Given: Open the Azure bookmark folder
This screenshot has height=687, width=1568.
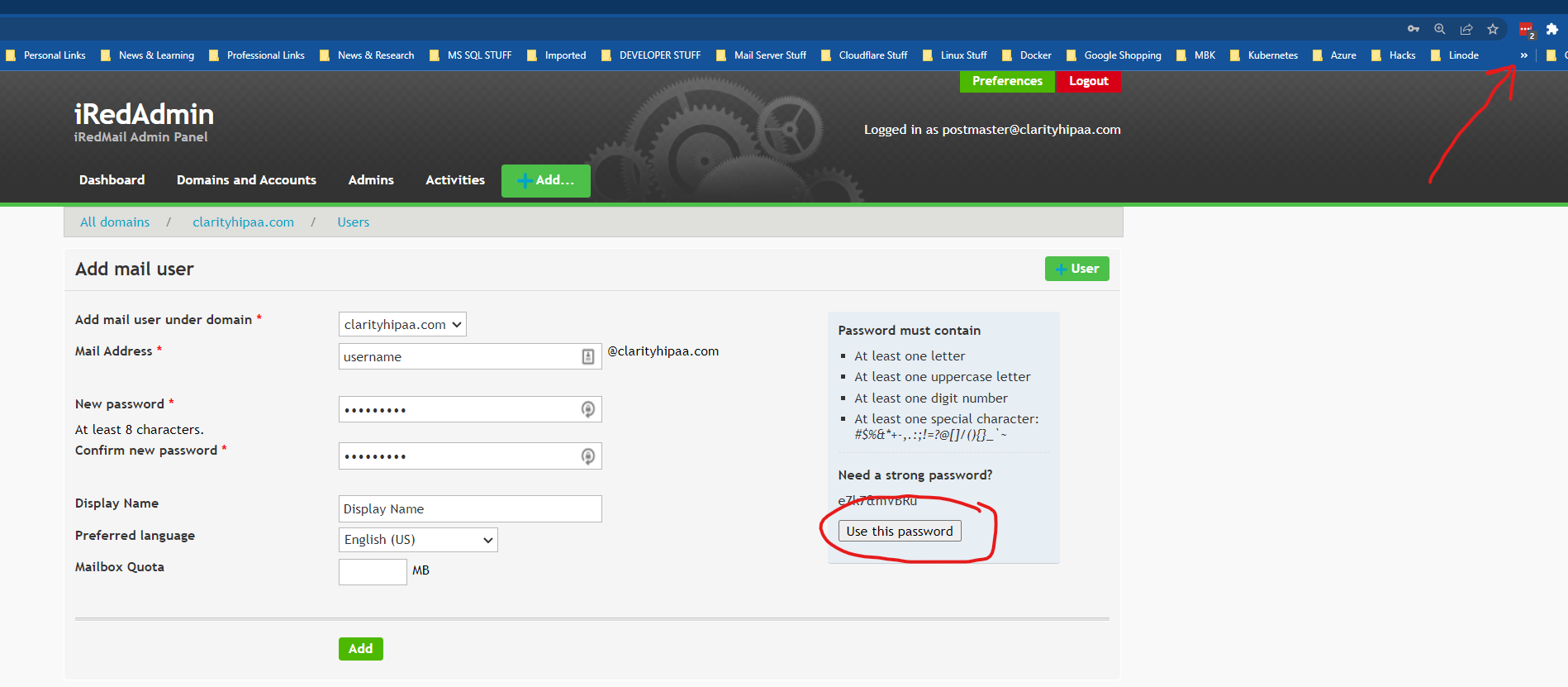Looking at the screenshot, I should point(1334,55).
